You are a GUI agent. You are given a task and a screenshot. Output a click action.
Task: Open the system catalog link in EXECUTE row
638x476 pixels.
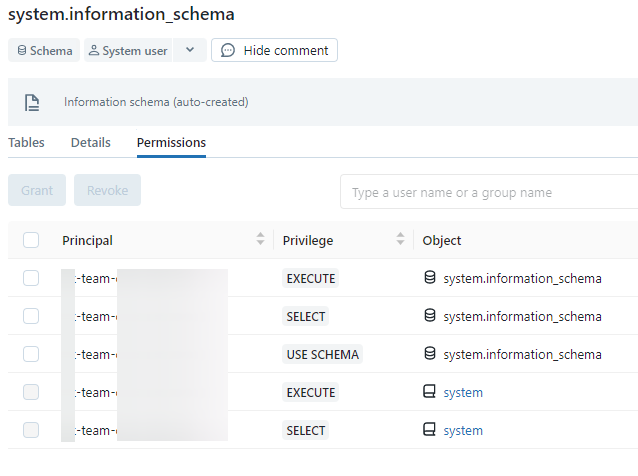coord(463,392)
